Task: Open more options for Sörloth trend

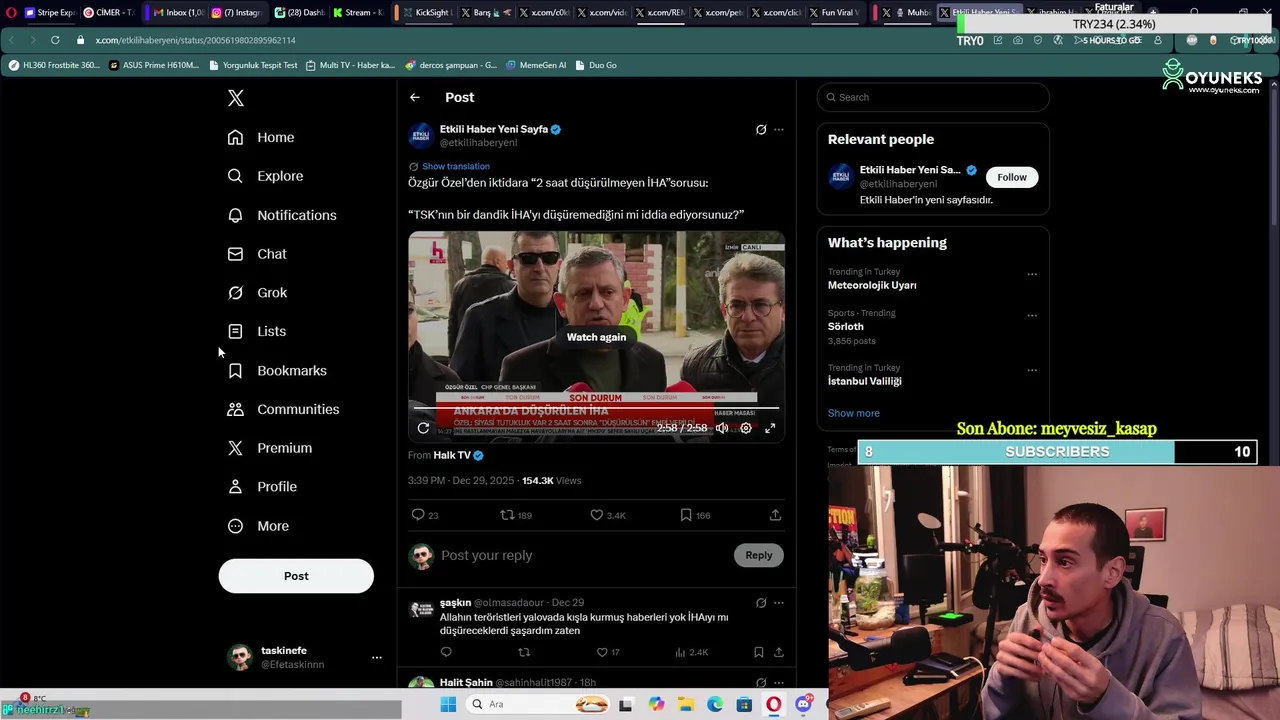Action: [x=1032, y=315]
